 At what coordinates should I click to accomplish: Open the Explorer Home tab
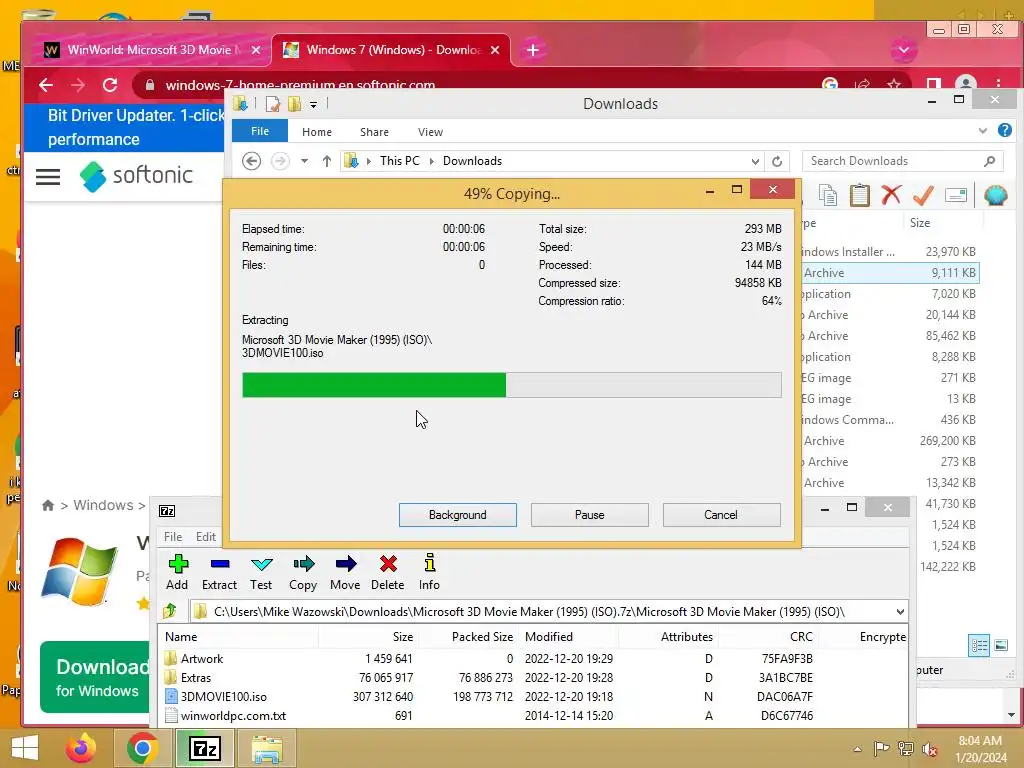click(317, 132)
